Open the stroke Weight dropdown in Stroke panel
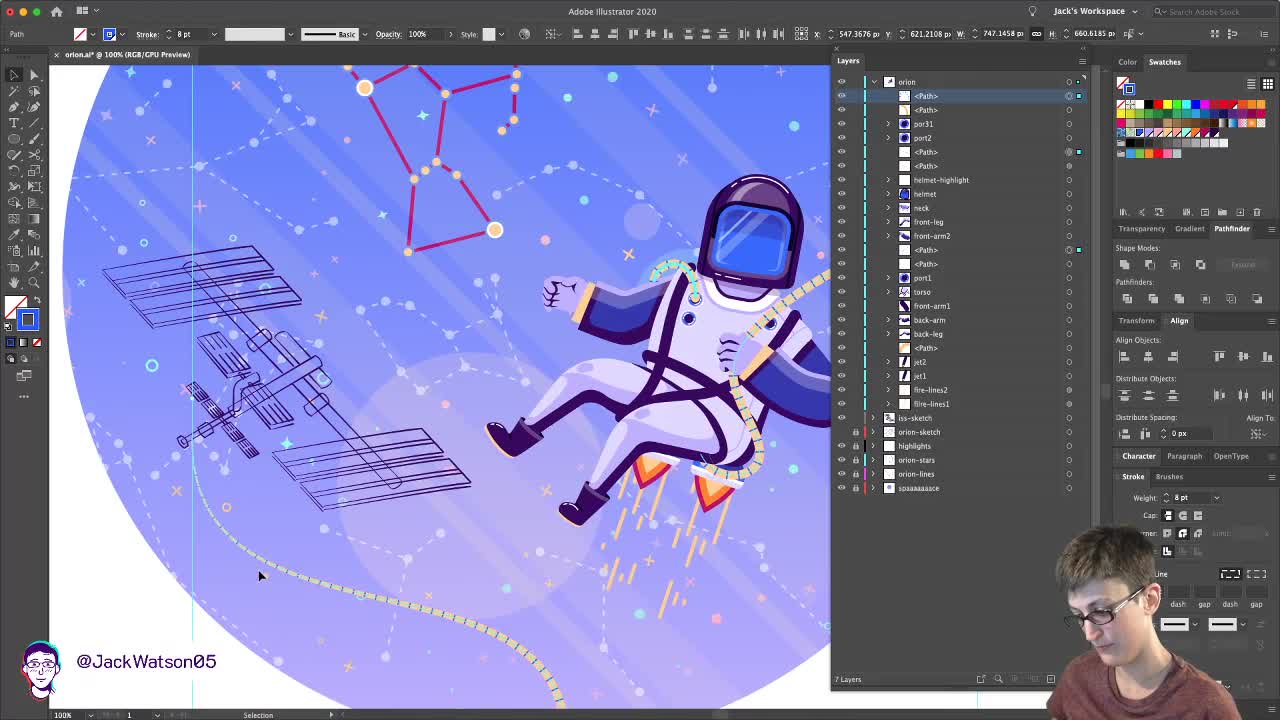The image size is (1280, 720). click(x=1216, y=498)
